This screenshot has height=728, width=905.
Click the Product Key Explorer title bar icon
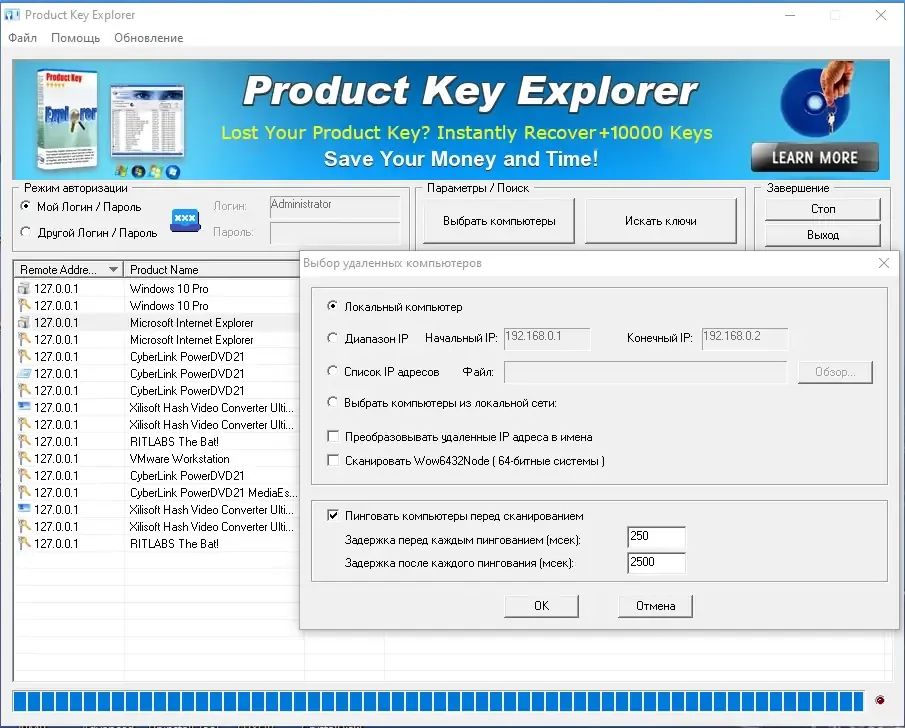click(x=12, y=14)
